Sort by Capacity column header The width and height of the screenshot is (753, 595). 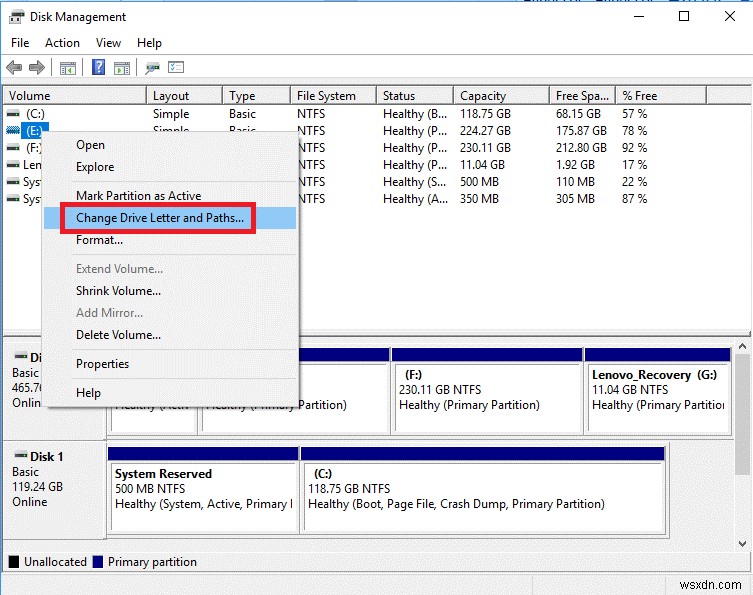click(x=501, y=96)
